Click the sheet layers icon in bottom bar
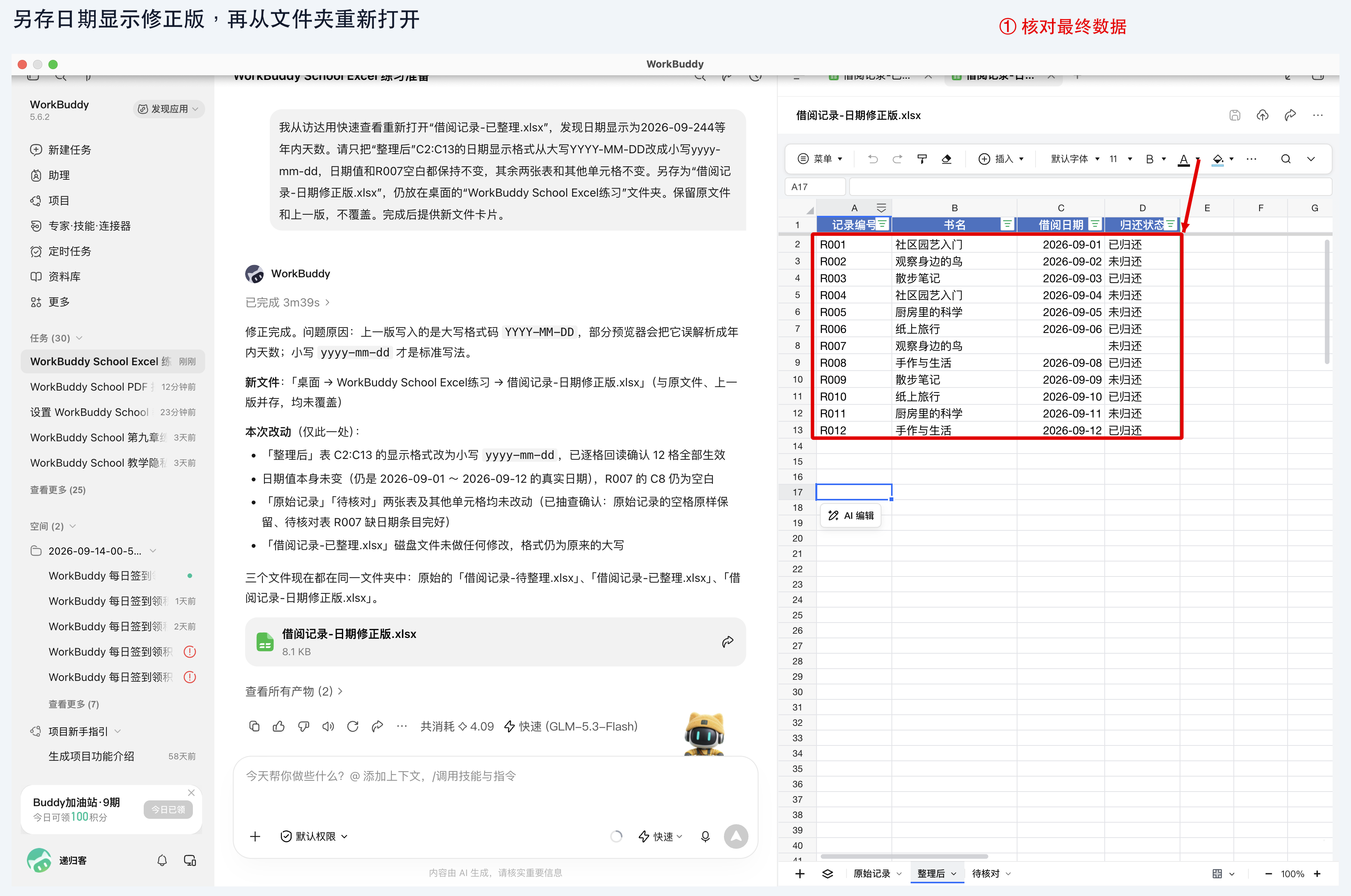Viewport: 1351px width, 896px height. [827, 873]
